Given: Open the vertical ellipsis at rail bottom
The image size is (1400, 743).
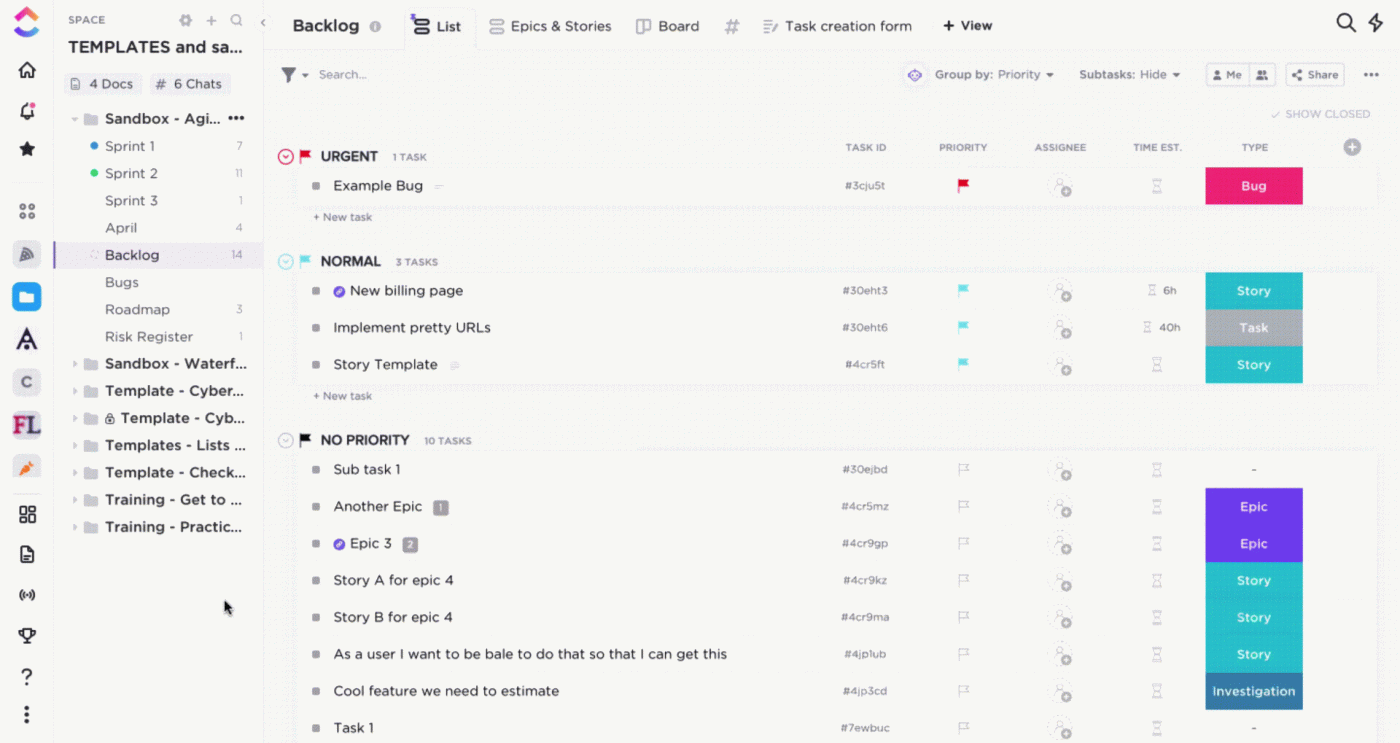Looking at the screenshot, I should coord(27,715).
